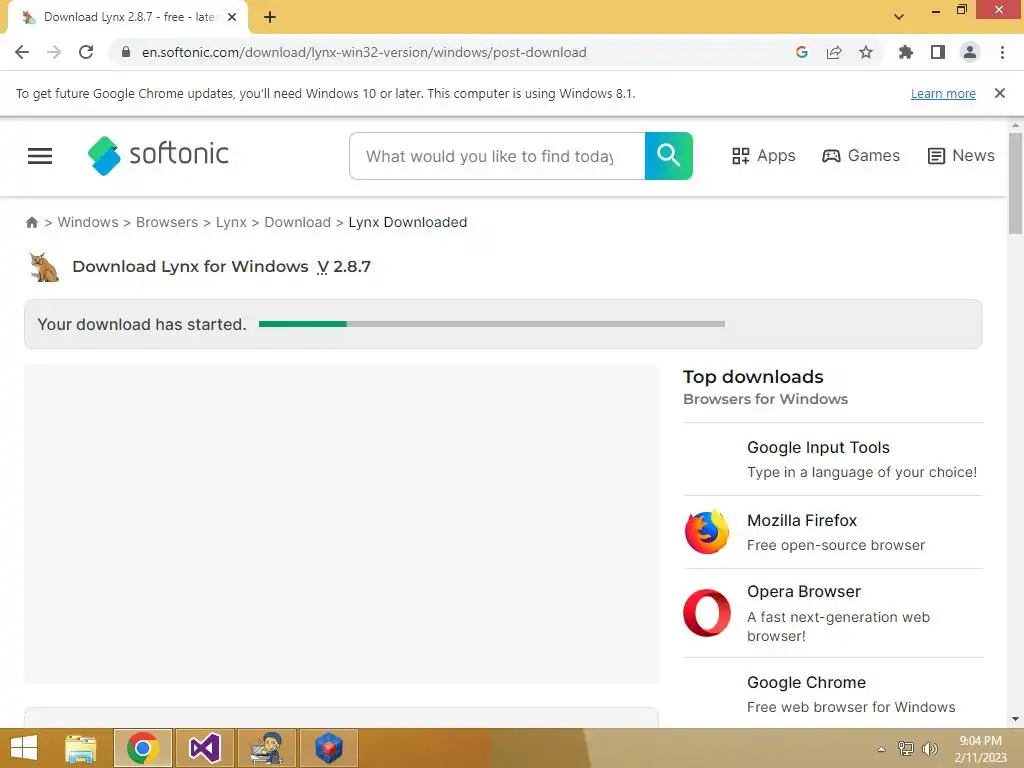Open File Explorer from taskbar
Image resolution: width=1024 pixels, height=768 pixels.
click(81, 748)
